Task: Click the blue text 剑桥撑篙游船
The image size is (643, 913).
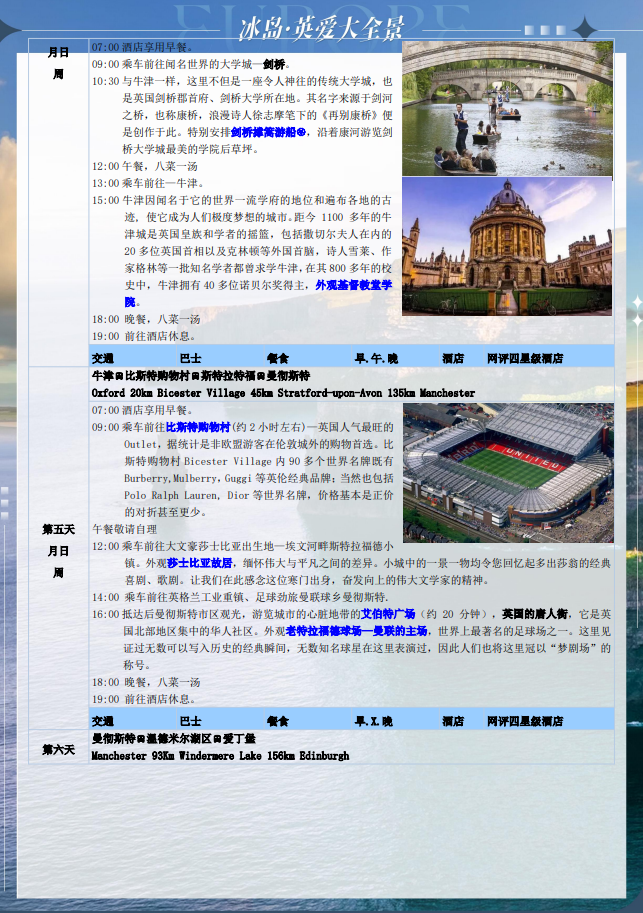Action: click(x=268, y=132)
